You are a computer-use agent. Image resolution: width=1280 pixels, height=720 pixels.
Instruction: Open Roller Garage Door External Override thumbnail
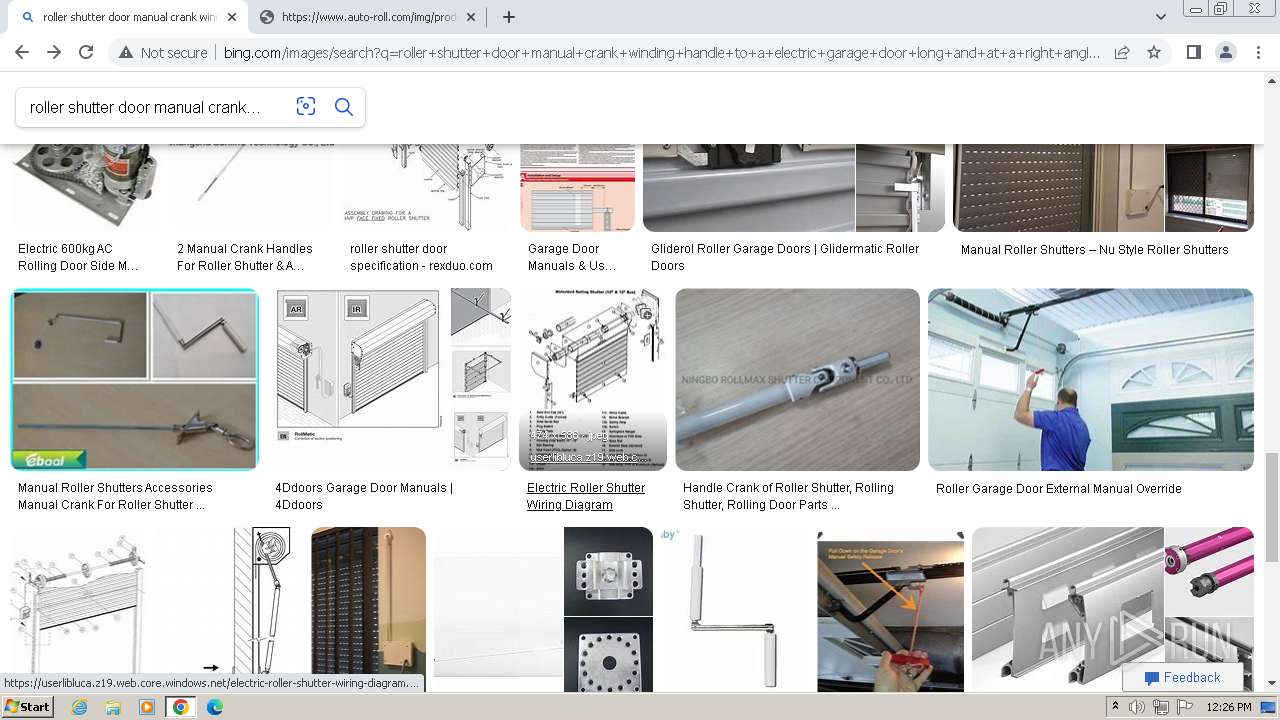(1090, 379)
